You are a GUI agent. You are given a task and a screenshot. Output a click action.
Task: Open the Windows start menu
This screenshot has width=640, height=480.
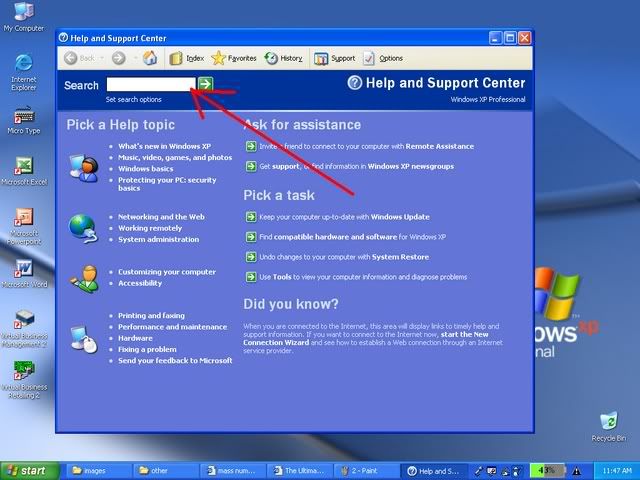29,471
